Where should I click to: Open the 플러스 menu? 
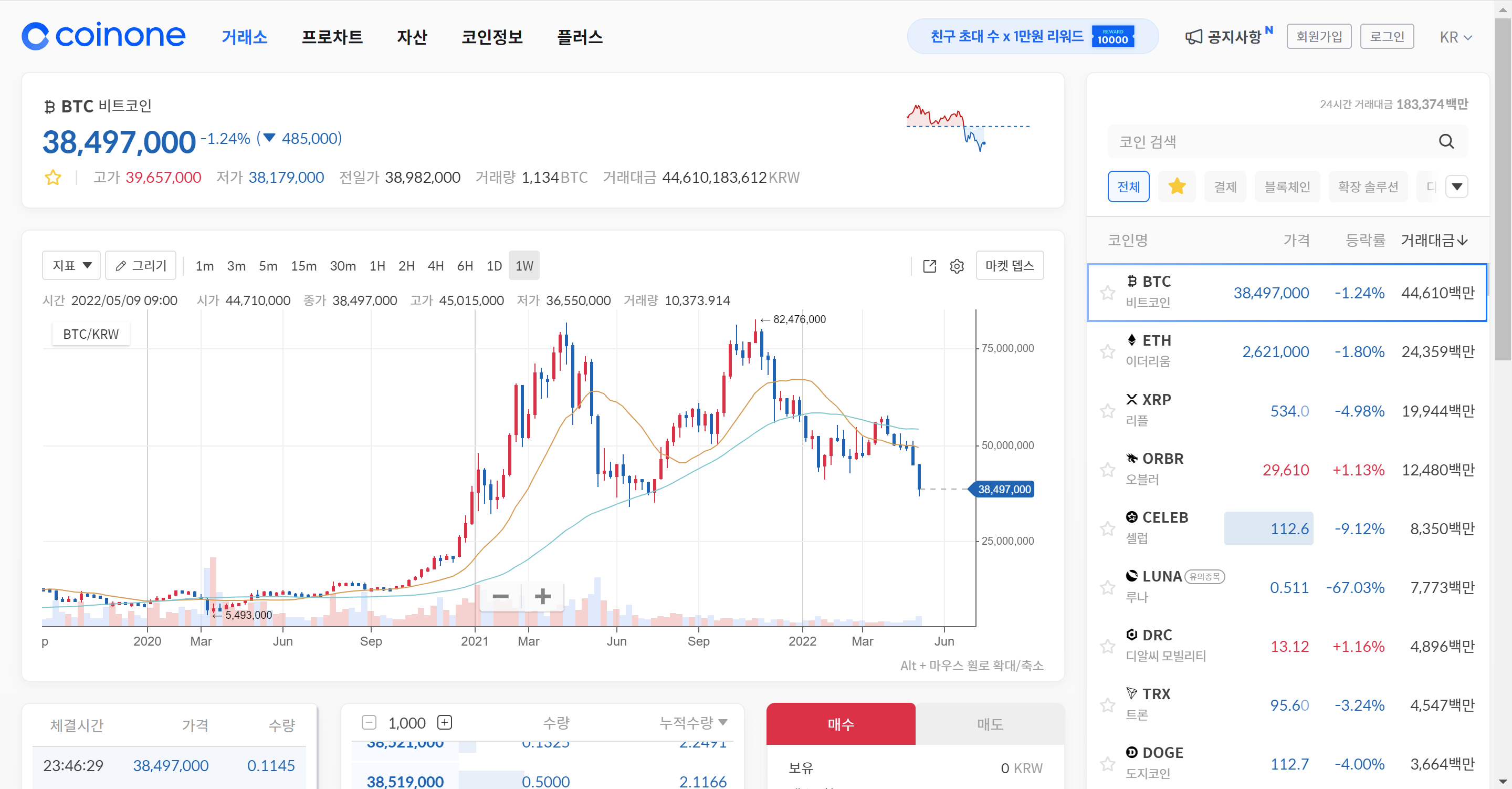pyautogui.click(x=579, y=37)
